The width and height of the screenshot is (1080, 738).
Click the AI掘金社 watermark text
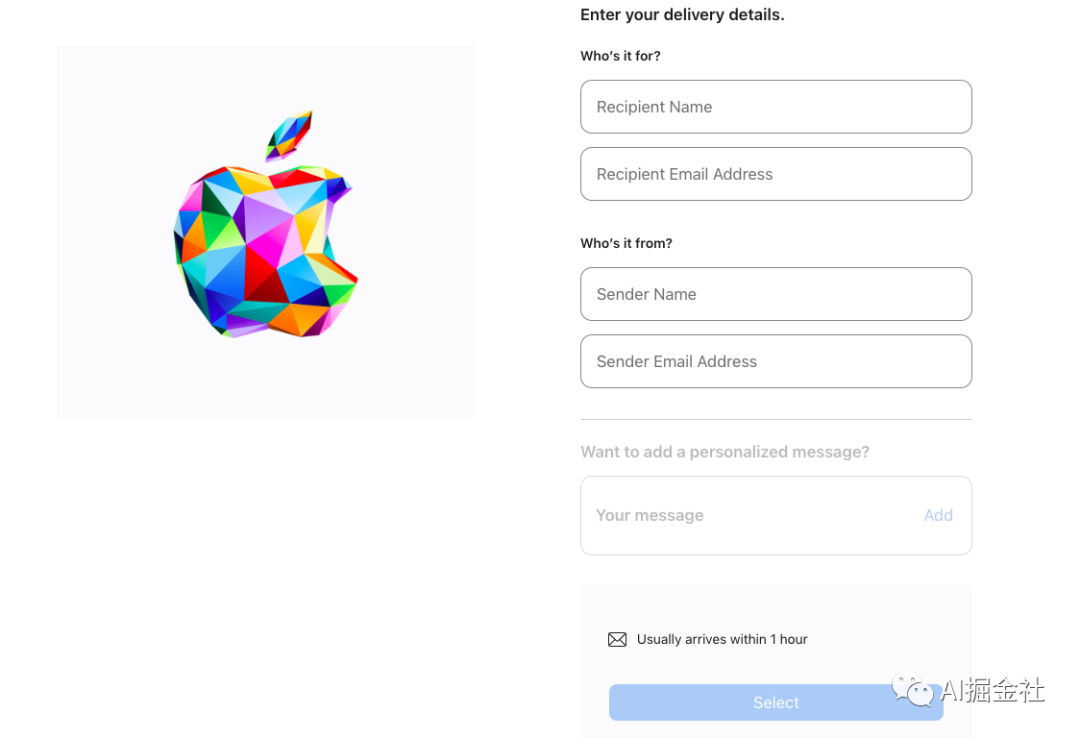pyautogui.click(x=992, y=690)
